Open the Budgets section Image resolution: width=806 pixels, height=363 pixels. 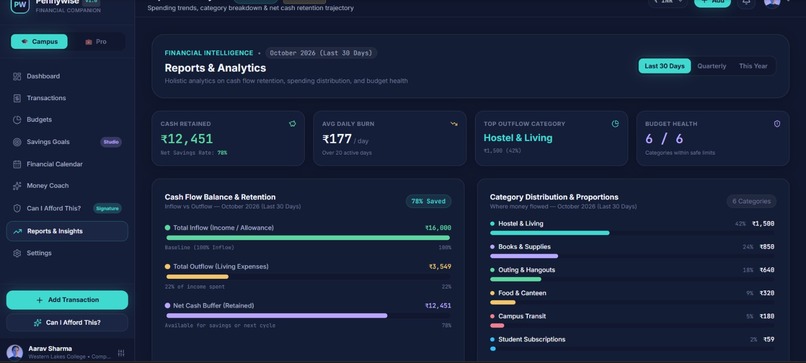point(67,119)
